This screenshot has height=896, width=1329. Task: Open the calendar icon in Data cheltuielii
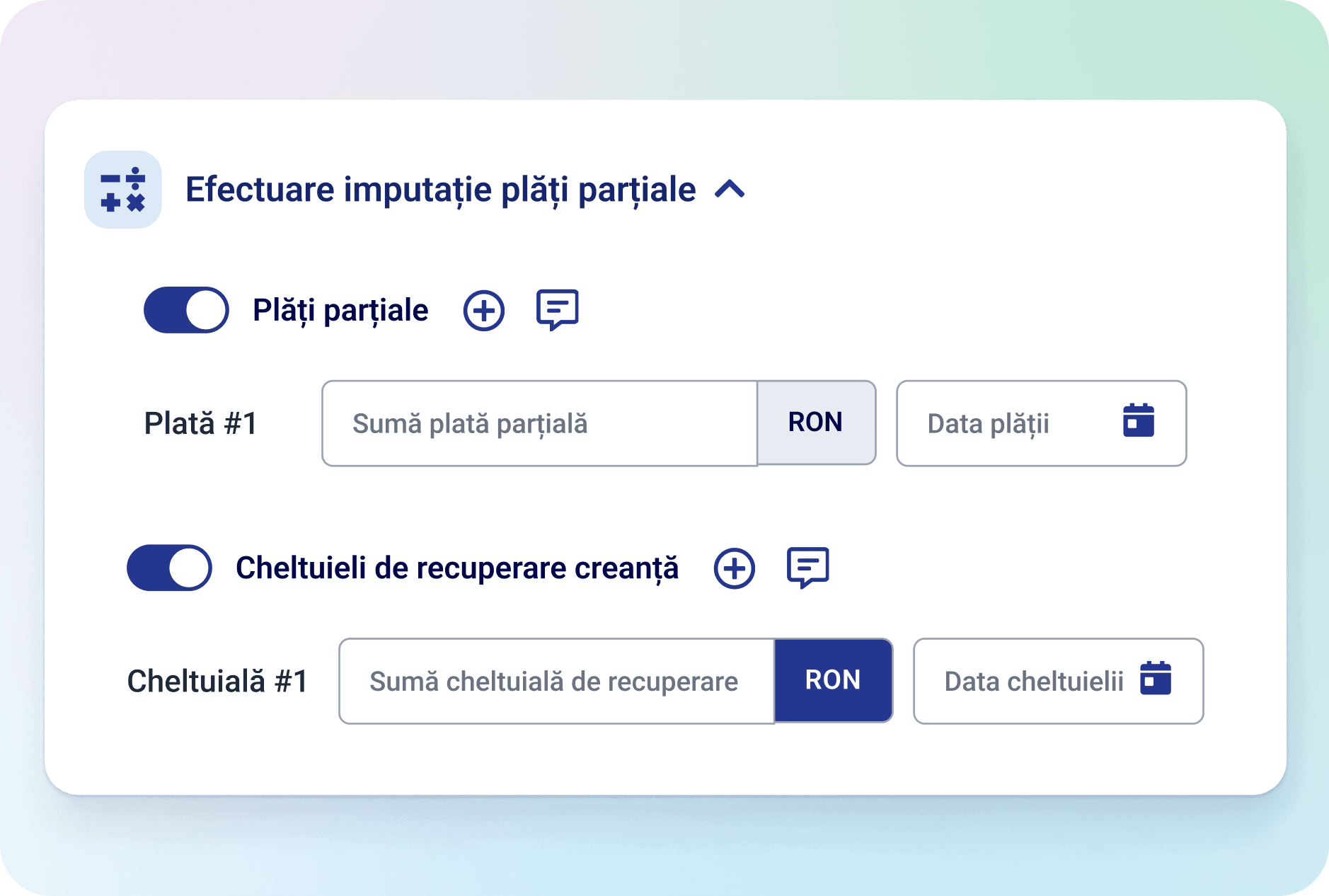pyautogui.click(x=1156, y=679)
